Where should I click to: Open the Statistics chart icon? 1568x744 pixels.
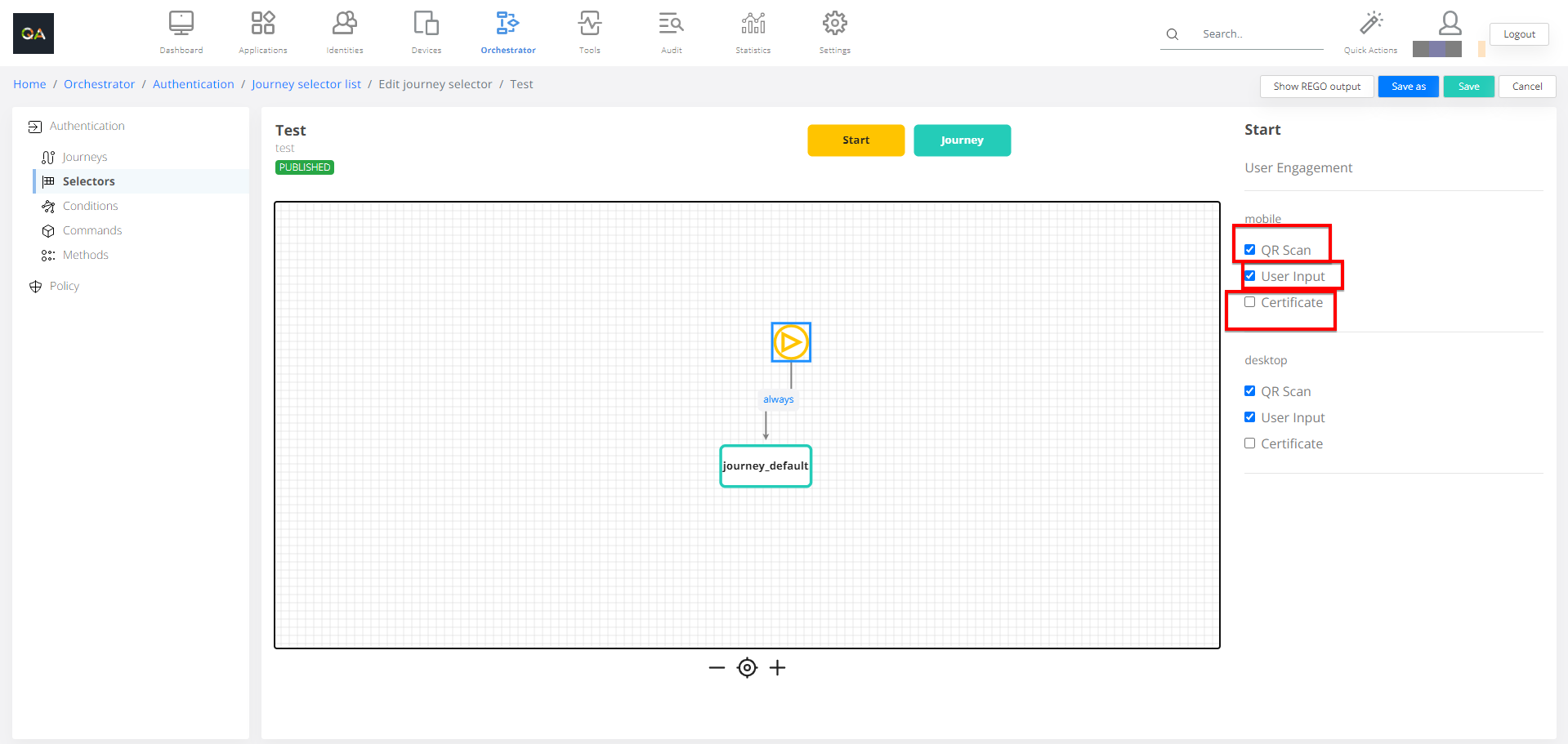click(x=753, y=24)
